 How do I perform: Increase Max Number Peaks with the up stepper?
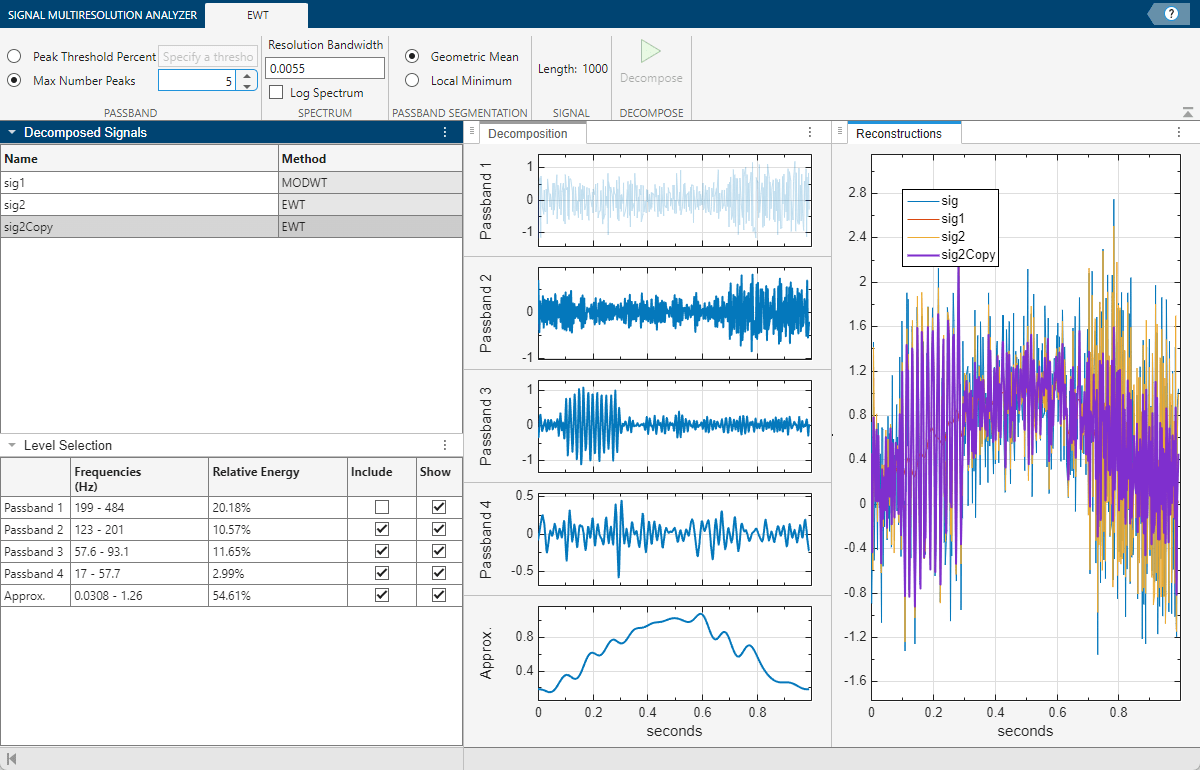247,74
